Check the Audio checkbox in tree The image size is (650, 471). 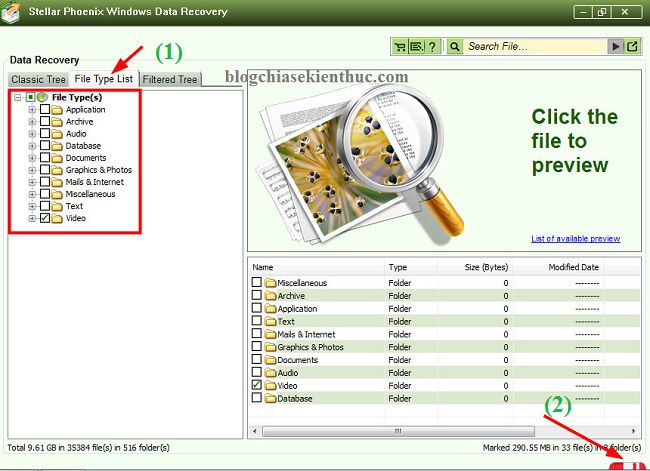[45, 134]
